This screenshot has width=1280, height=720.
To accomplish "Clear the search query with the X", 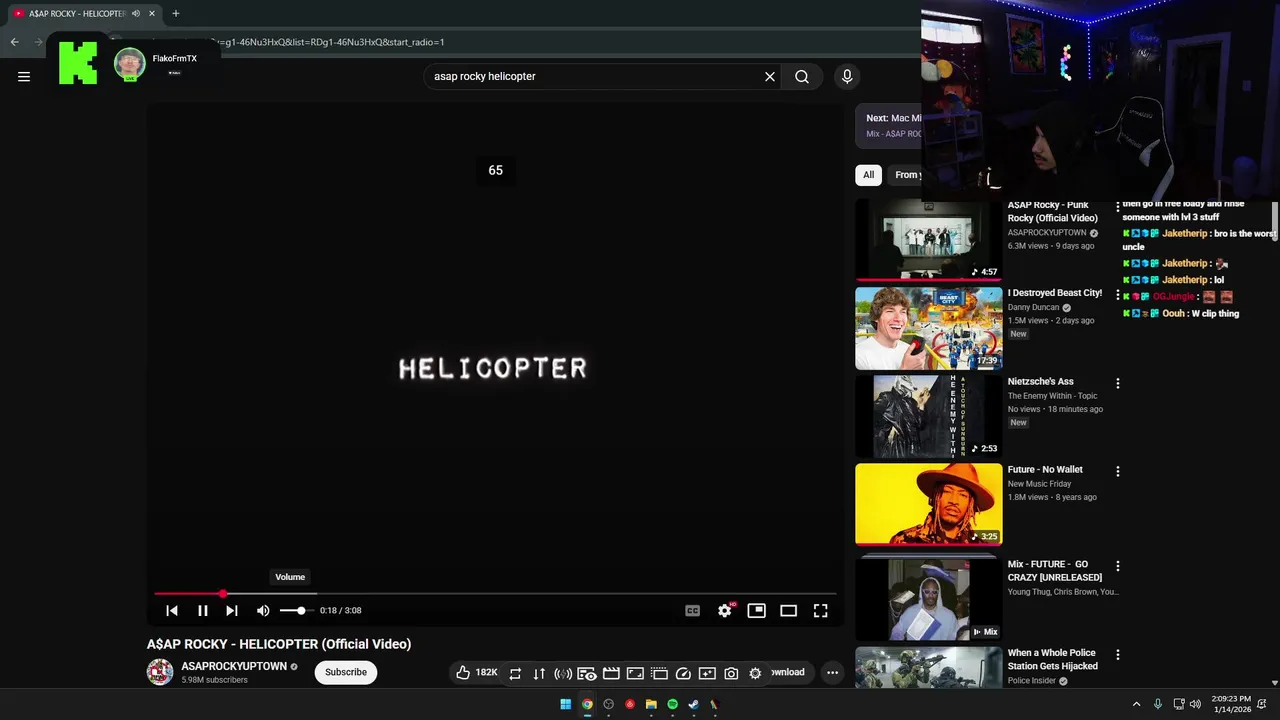I will 770,76.
